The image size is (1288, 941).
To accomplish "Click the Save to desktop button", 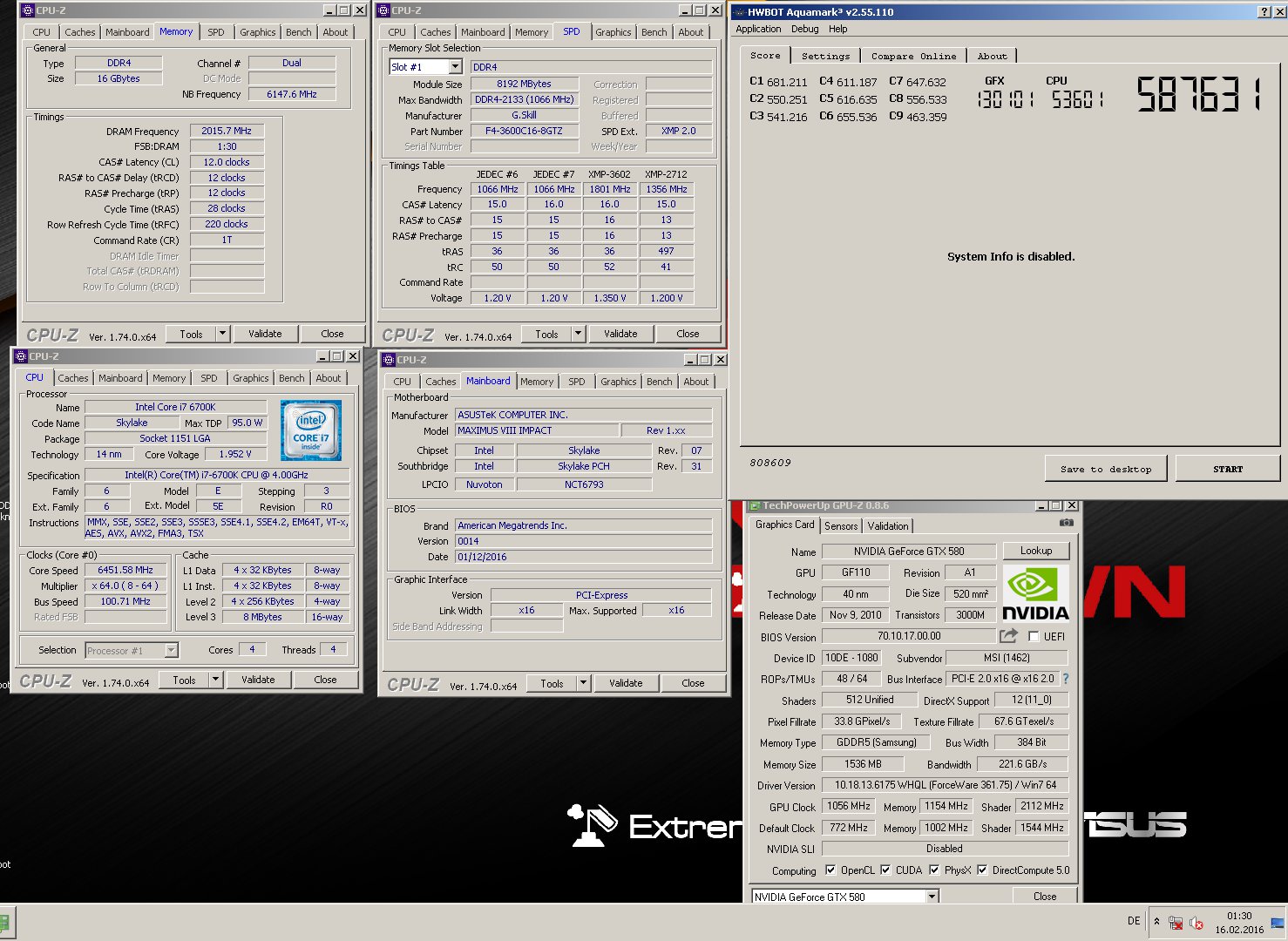I will [1106, 469].
